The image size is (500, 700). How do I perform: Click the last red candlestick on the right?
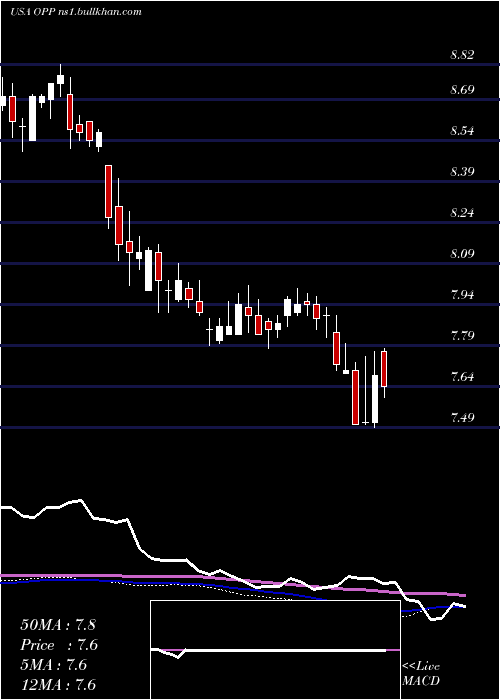click(x=384, y=369)
